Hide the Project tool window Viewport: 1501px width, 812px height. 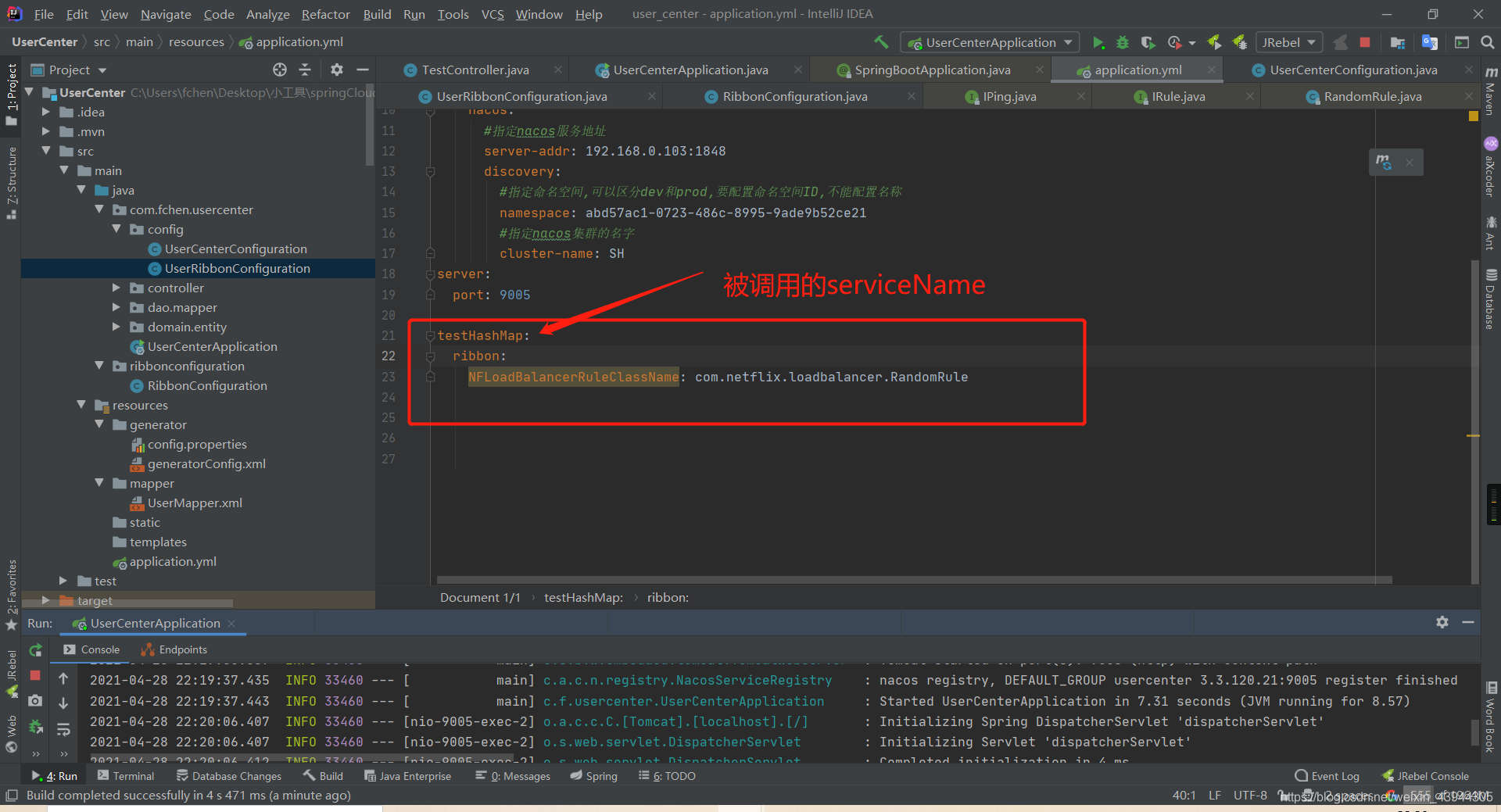click(x=363, y=70)
